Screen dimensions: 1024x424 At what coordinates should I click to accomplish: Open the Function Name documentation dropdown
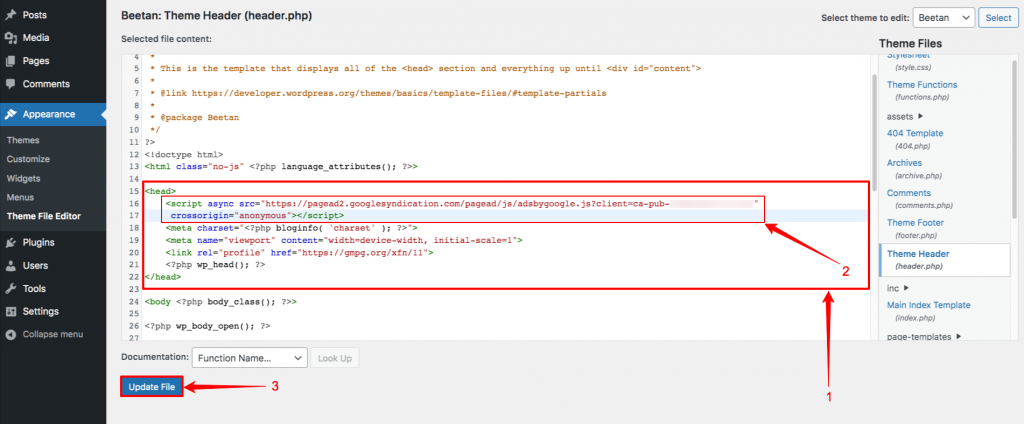[x=249, y=358]
